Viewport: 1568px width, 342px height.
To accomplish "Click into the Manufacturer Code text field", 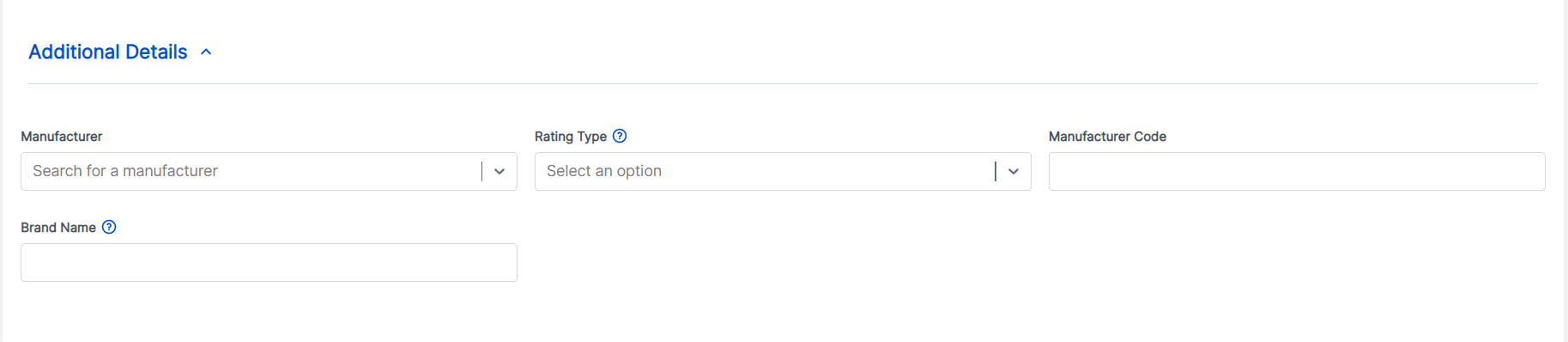I will coord(1297,172).
